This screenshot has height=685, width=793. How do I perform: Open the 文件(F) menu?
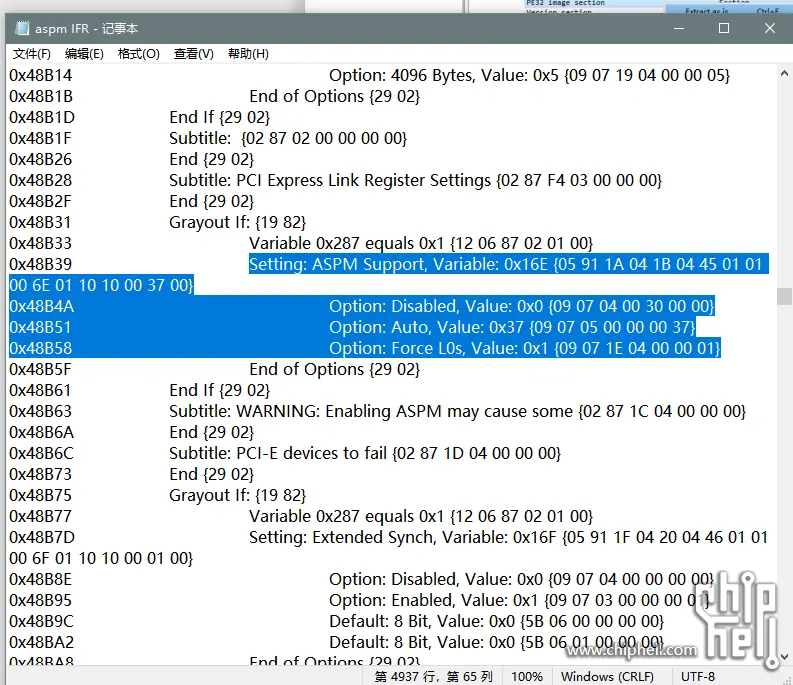click(31, 54)
